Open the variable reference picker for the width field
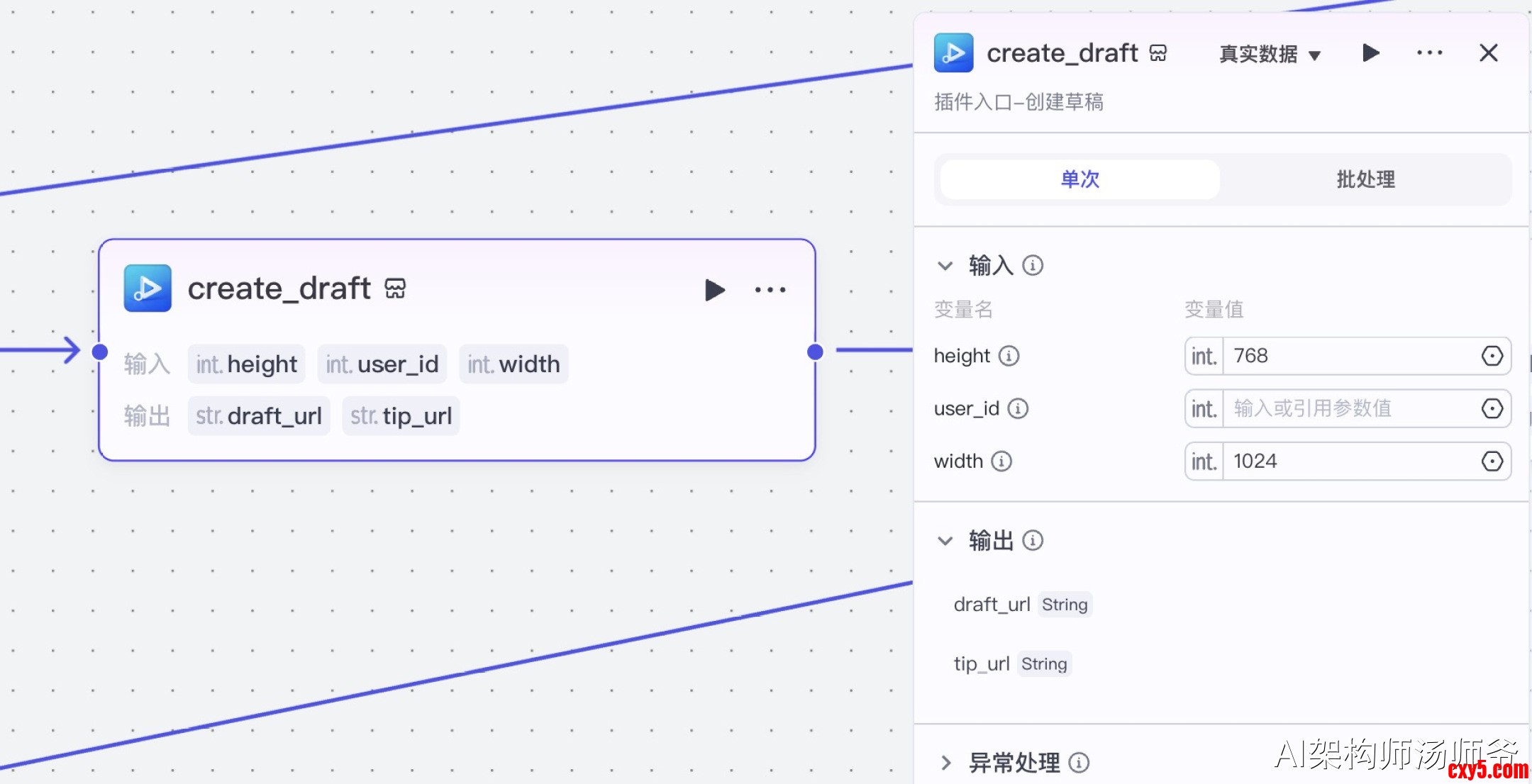Screen dimensions: 1532x784 (x=1492, y=461)
